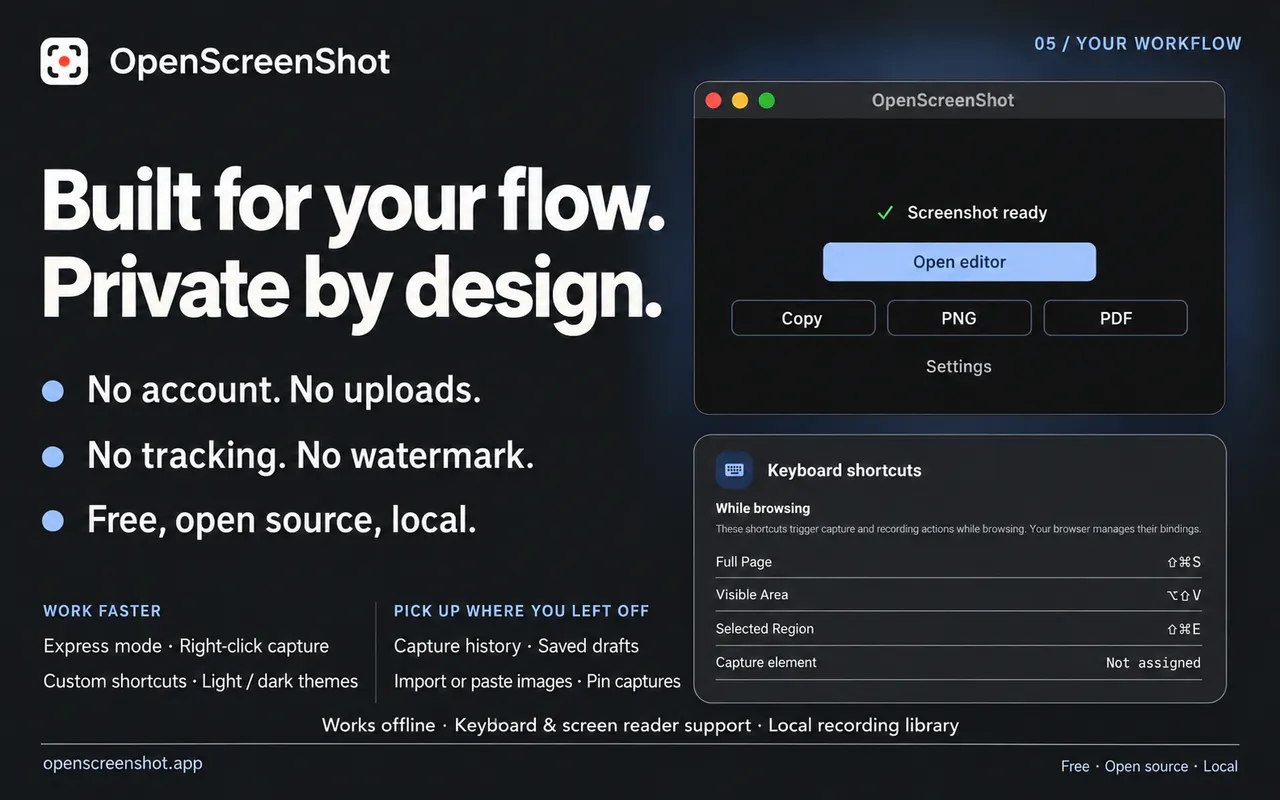1280x800 pixels.
Task: Click the shortcuts description starting 'These shortcuts trigger'
Action: 958,529
